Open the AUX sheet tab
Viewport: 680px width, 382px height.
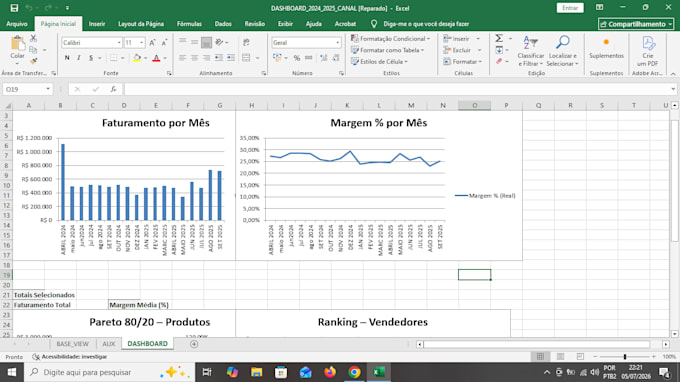pos(108,343)
